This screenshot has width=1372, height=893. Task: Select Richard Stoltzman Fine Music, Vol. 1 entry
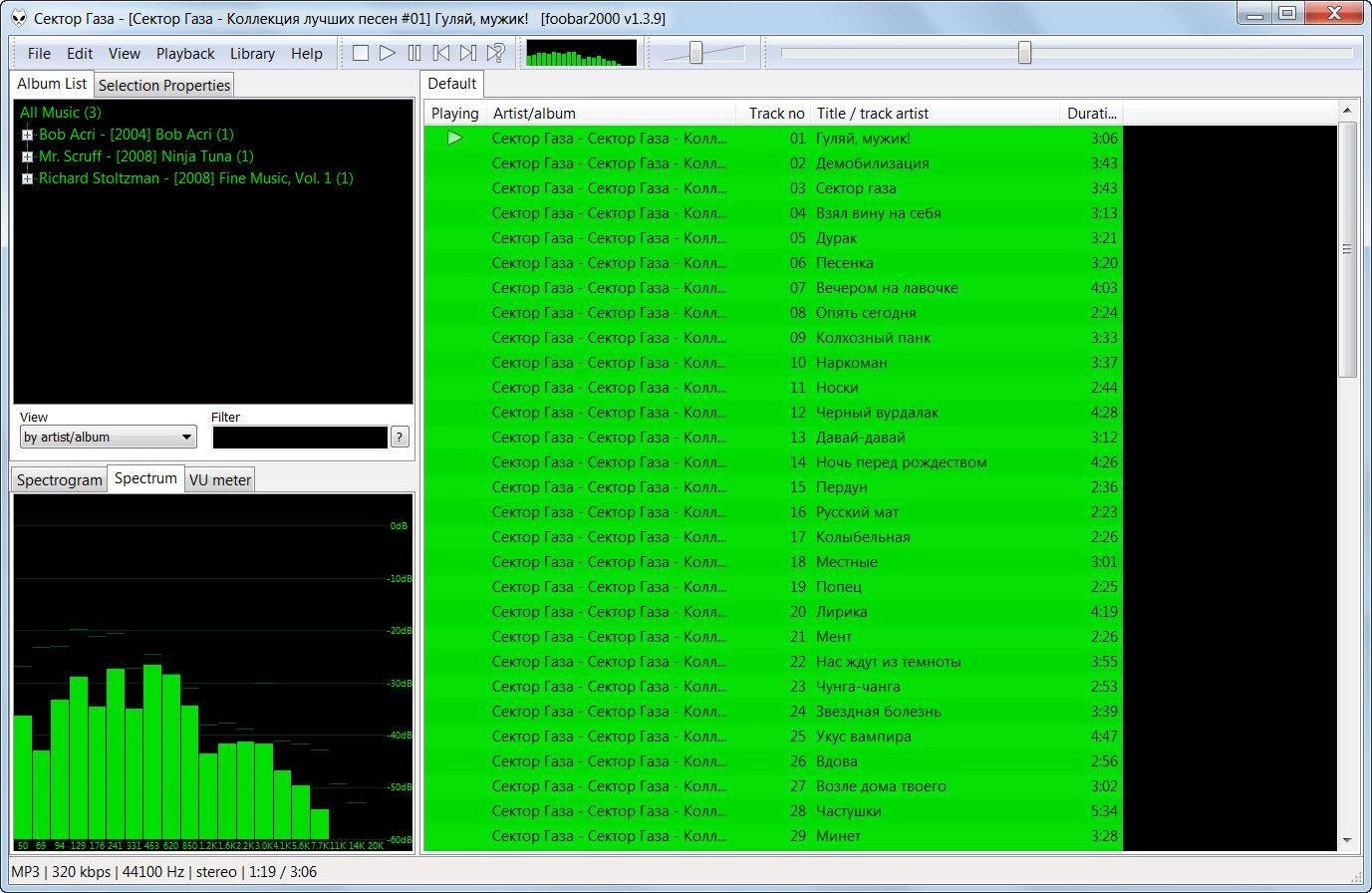pos(196,178)
